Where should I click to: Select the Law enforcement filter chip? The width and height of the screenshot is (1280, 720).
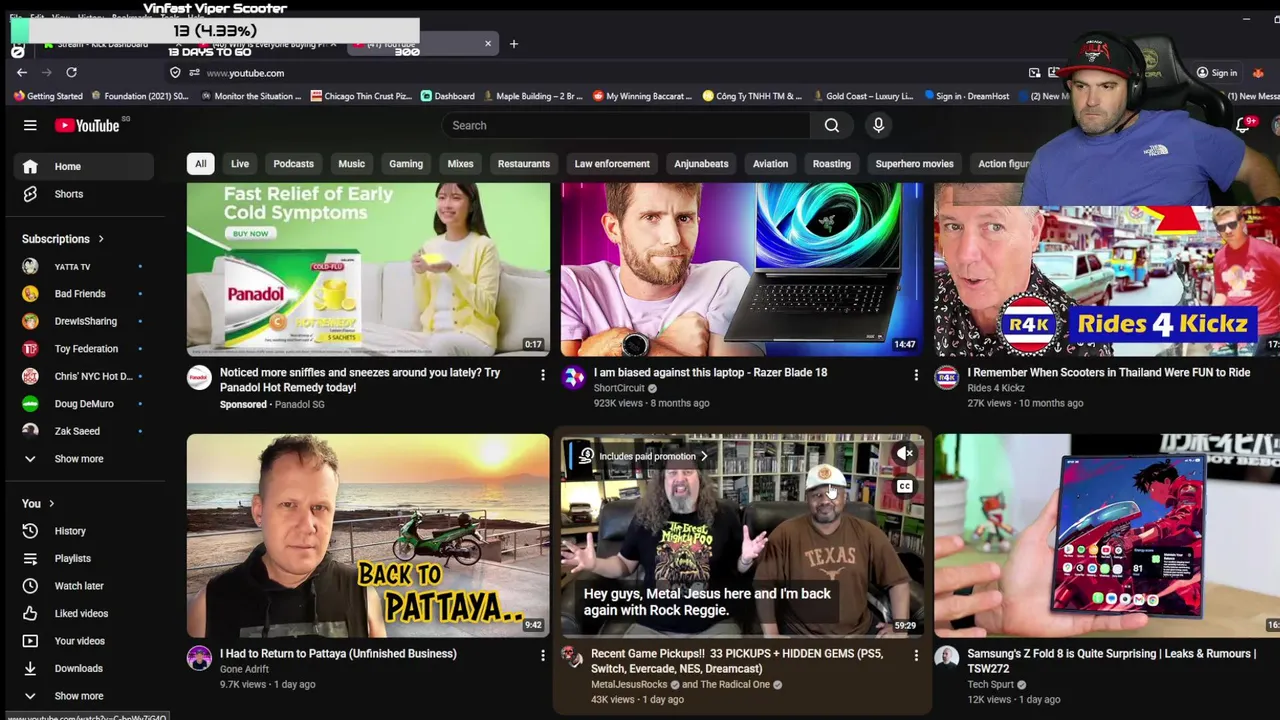click(612, 164)
